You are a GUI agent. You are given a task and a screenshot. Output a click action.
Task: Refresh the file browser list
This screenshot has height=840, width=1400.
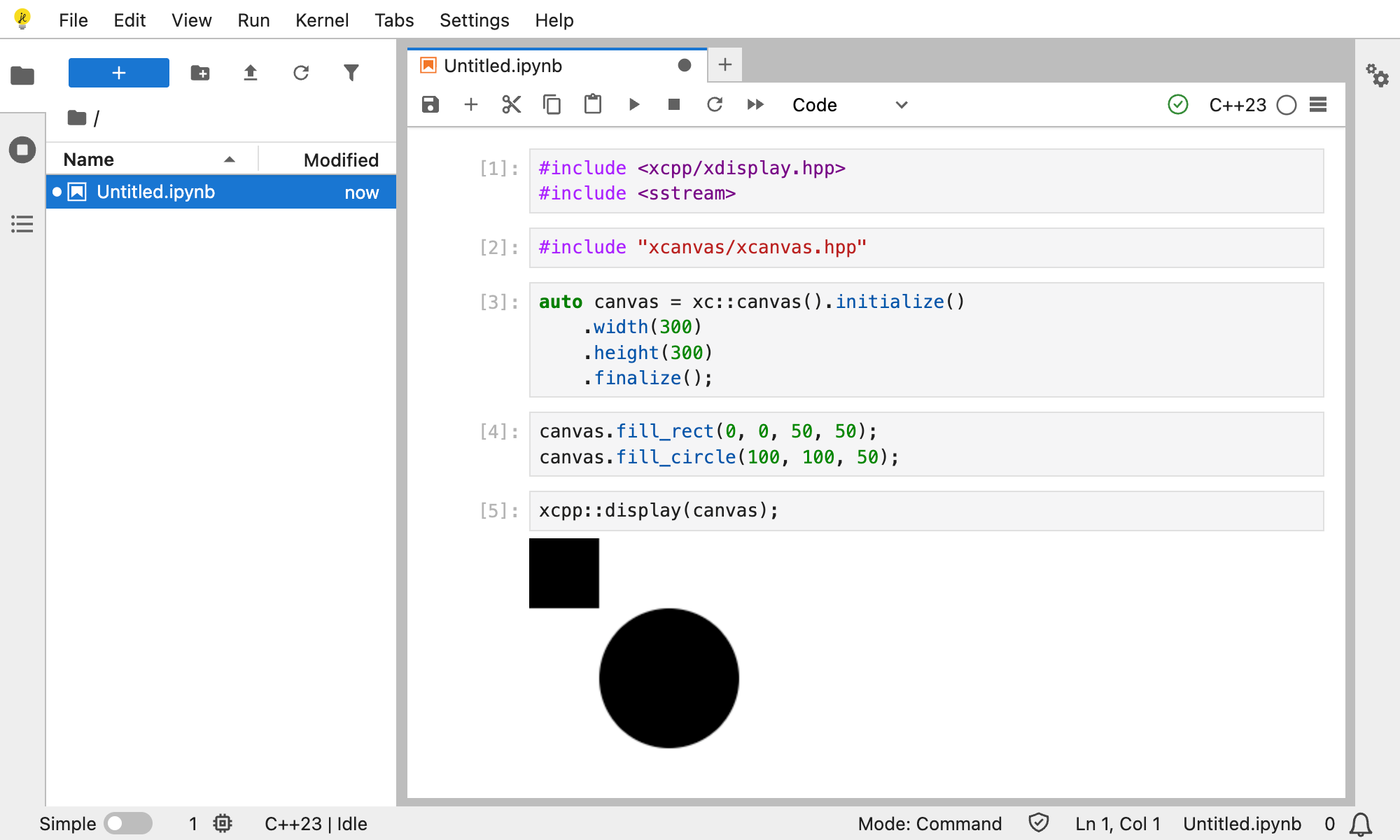[x=301, y=73]
